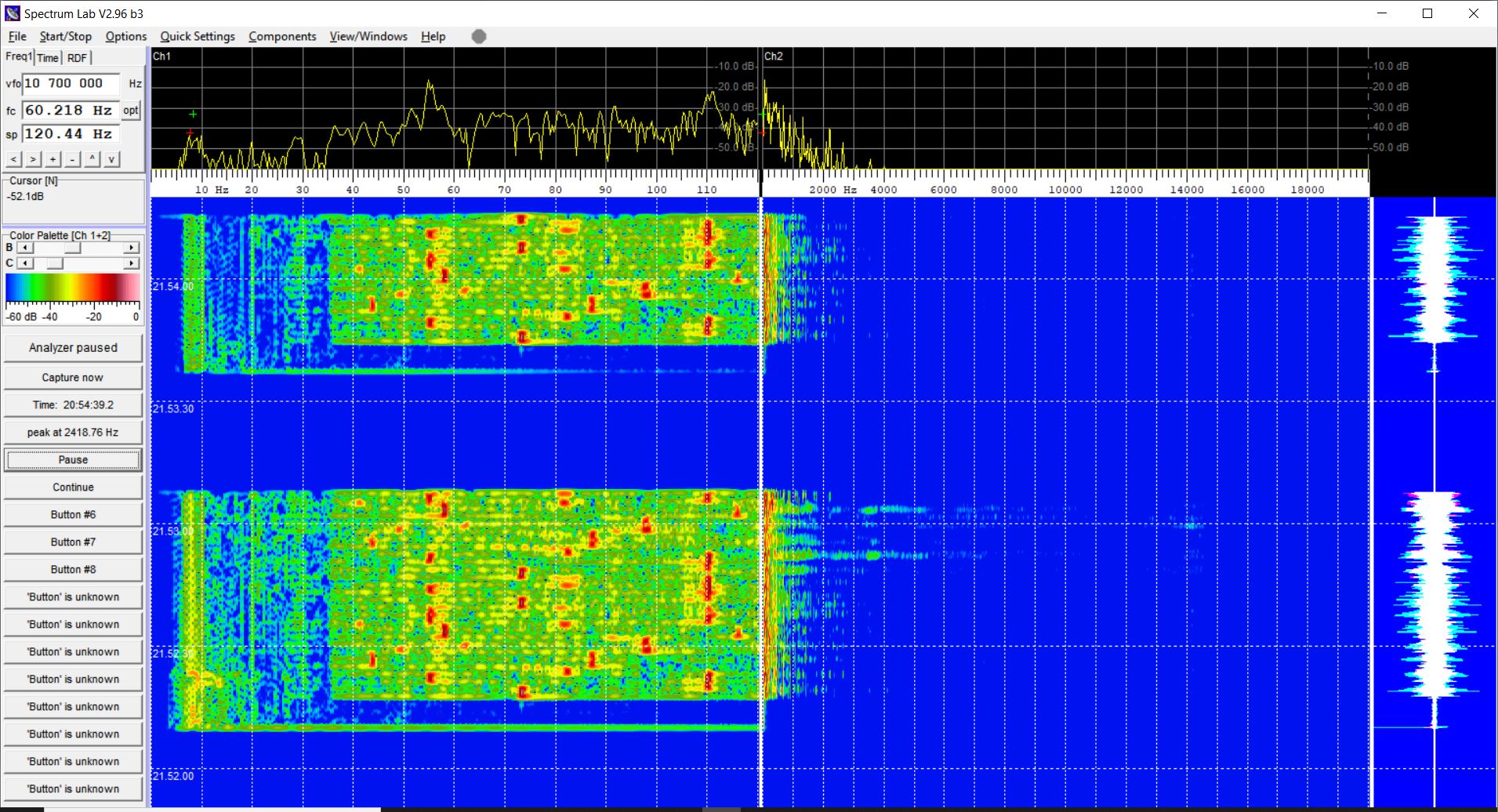Open the View/Windows menu

coord(368,36)
